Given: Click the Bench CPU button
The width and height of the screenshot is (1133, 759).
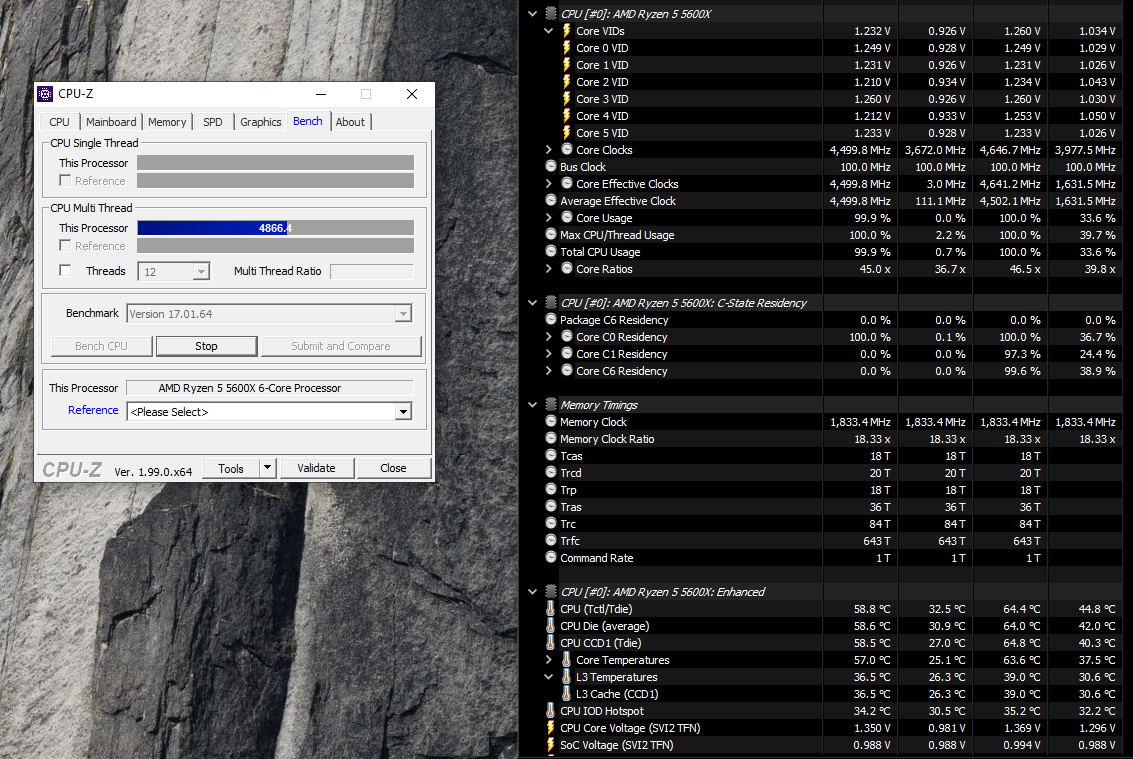Looking at the screenshot, I should pyautogui.click(x=101, y=346).
